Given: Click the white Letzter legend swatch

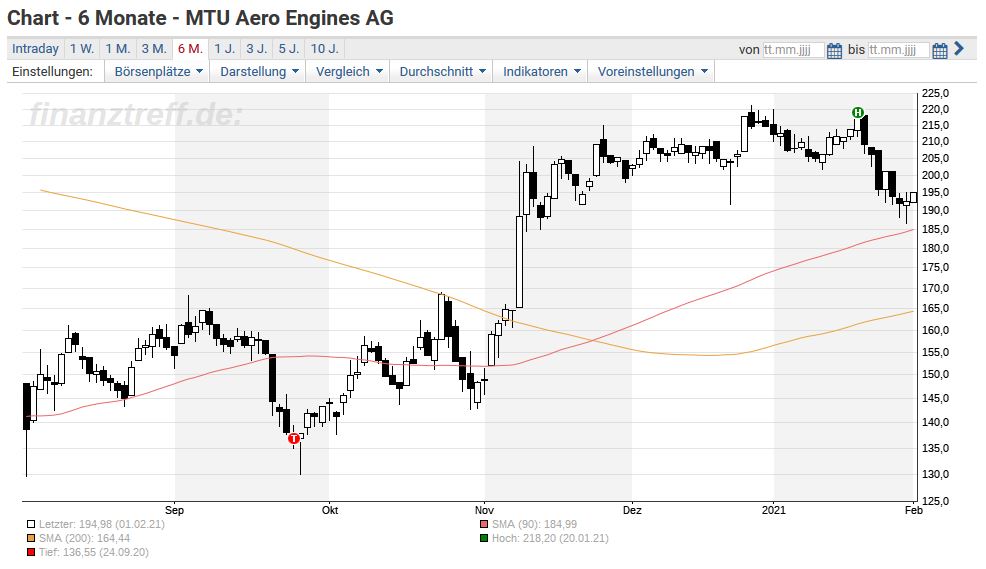Looking at the screenshot, I should tap(31, 524).
